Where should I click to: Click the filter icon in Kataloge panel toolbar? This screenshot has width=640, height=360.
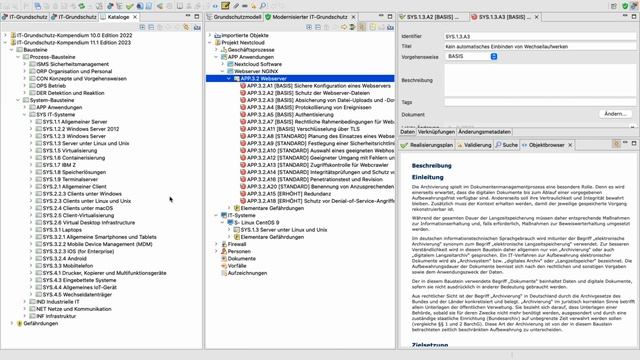click(x=186, y=27)
